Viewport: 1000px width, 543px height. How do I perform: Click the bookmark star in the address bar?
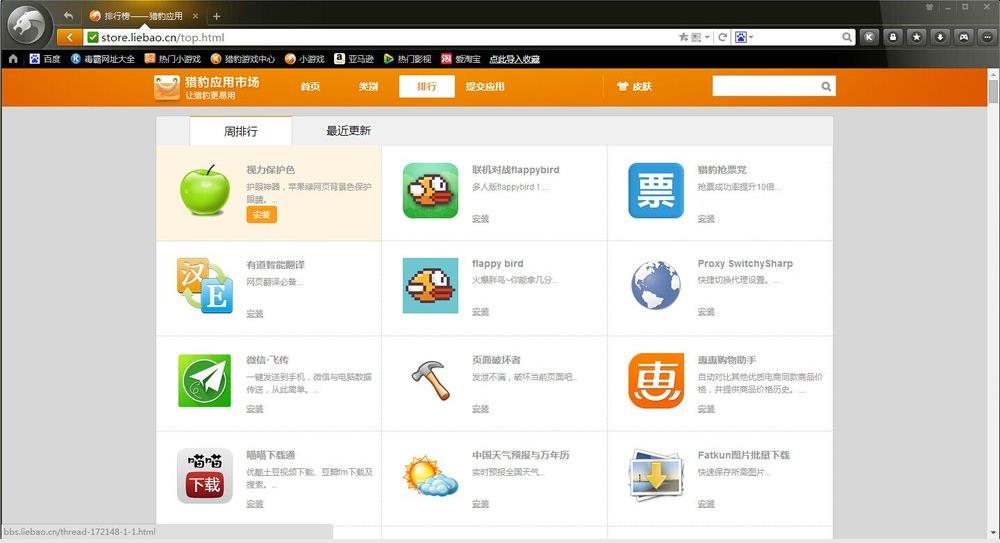pos(683,38)
